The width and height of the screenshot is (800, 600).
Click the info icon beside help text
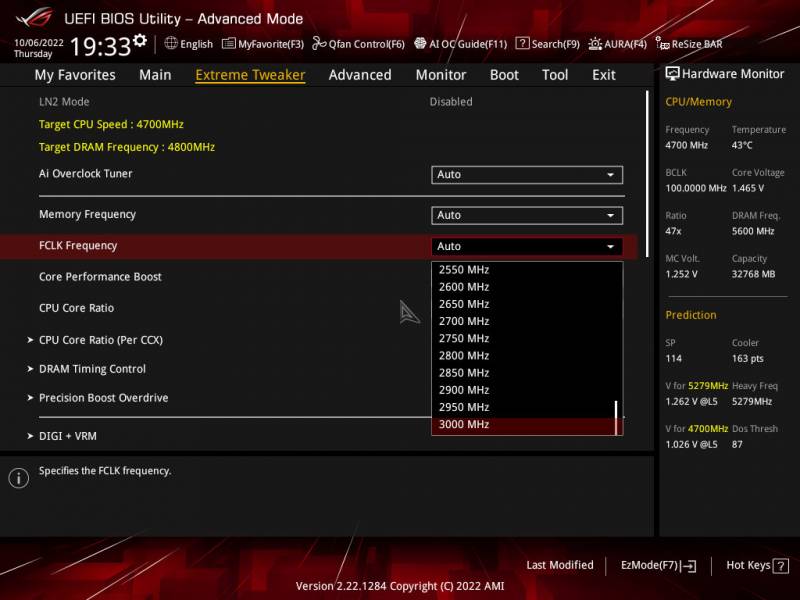point(19,478)
